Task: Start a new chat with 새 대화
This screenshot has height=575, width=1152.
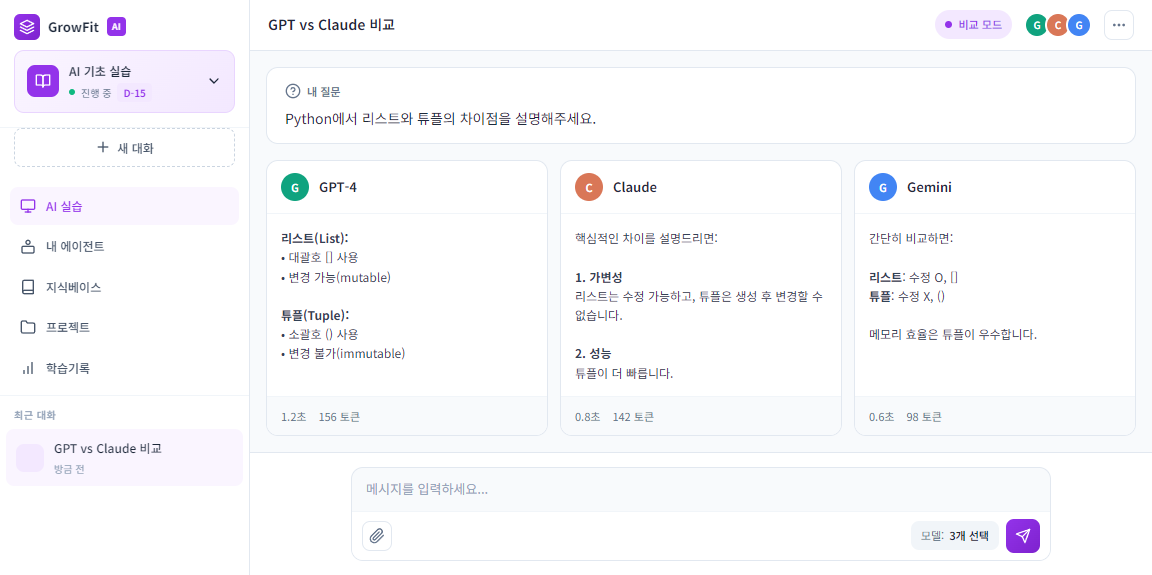Action: pyautogui.click(x=124, y=147)
